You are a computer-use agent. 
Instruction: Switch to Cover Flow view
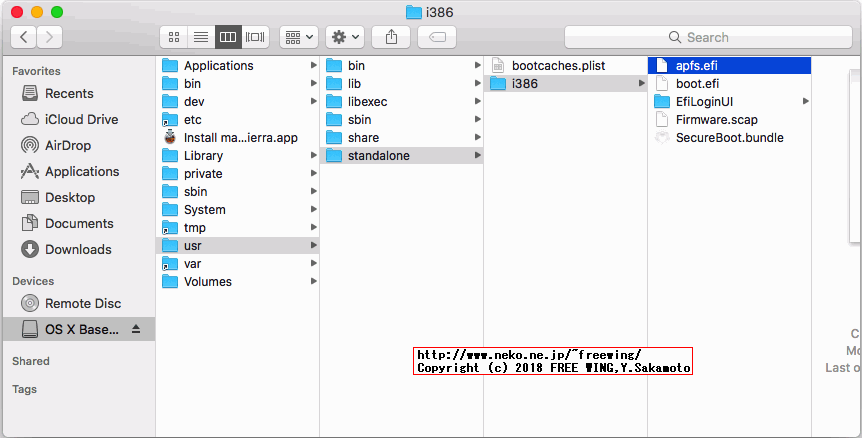pyautogui.click(x=255, y=37)
